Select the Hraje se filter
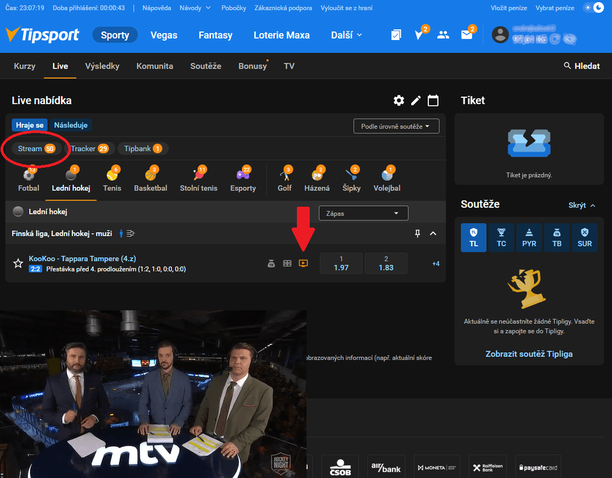This screenshot has width=612, height=478. pyautogui.click(x=30, y=125)
